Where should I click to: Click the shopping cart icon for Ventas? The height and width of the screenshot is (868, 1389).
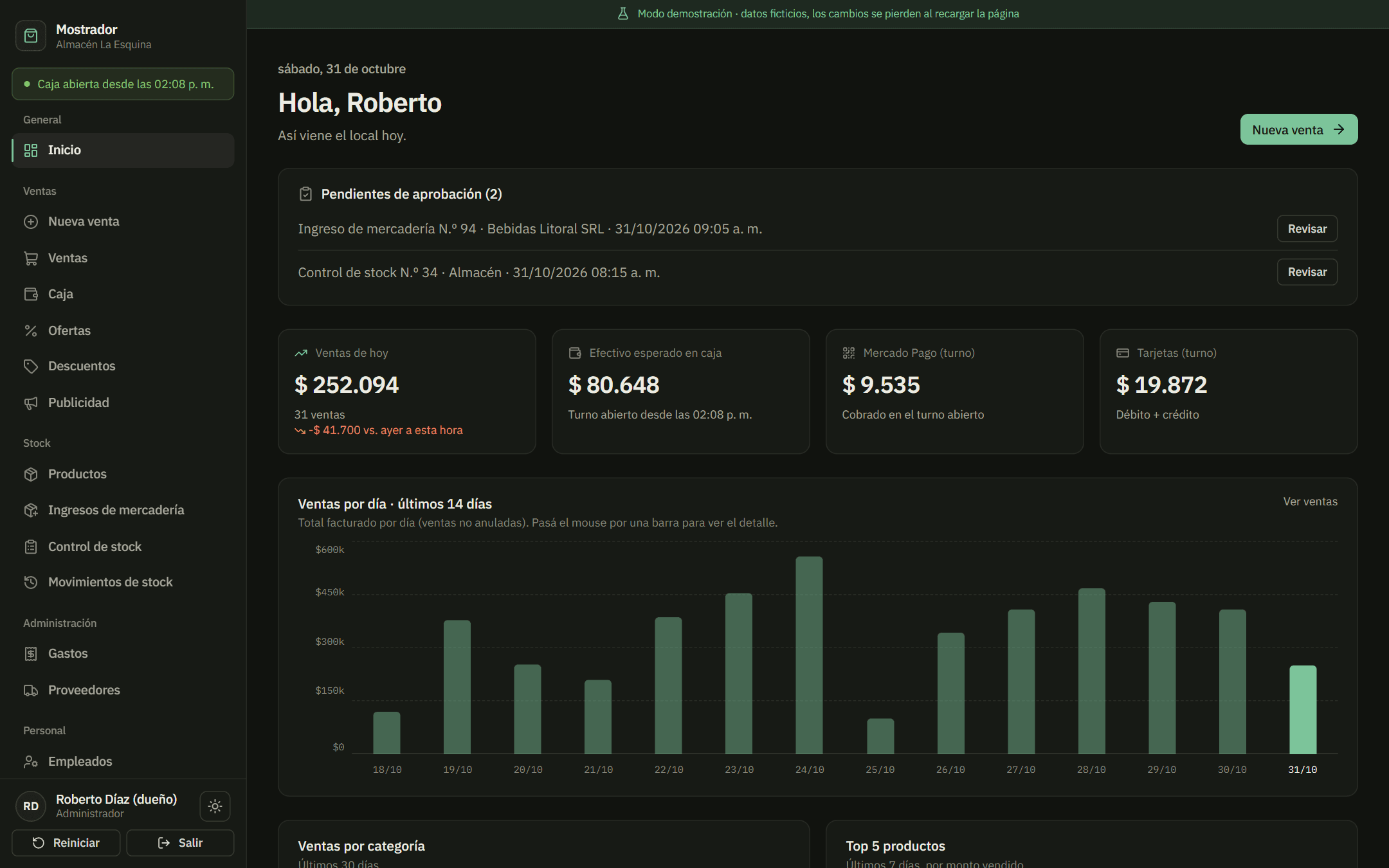click(31, 258)
